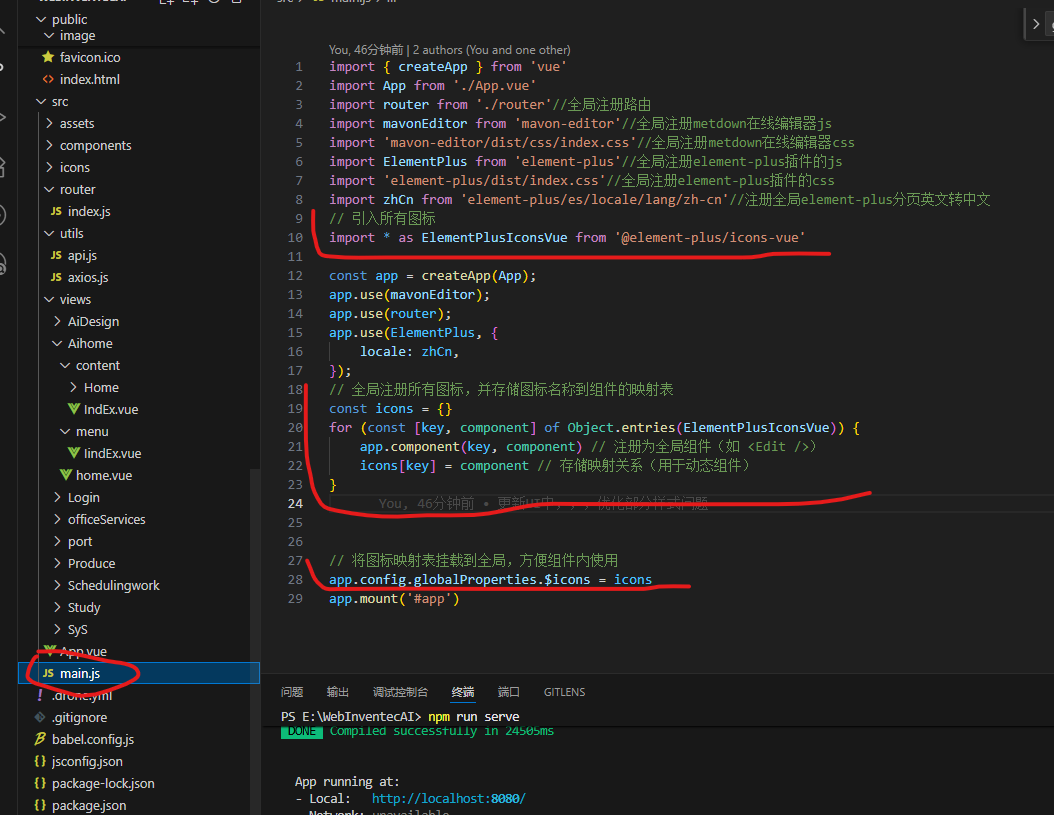Expand the Login folder
This screenshot has width=1054, height=815.
pos(57,497)
